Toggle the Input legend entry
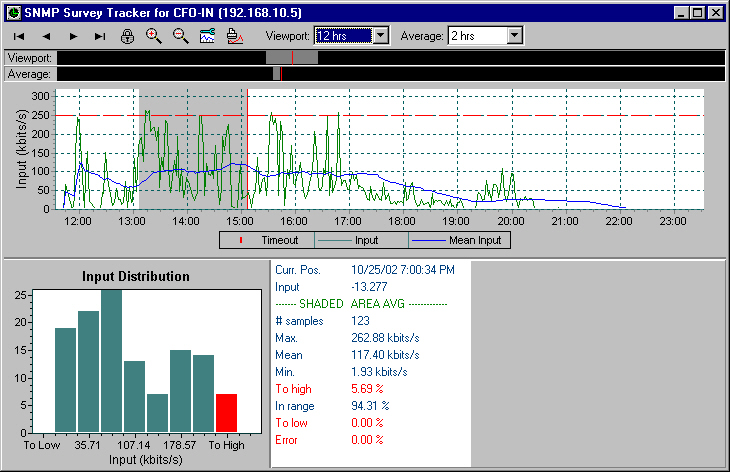Viewport: 730px width, 472px height. (x=360, y=240)
